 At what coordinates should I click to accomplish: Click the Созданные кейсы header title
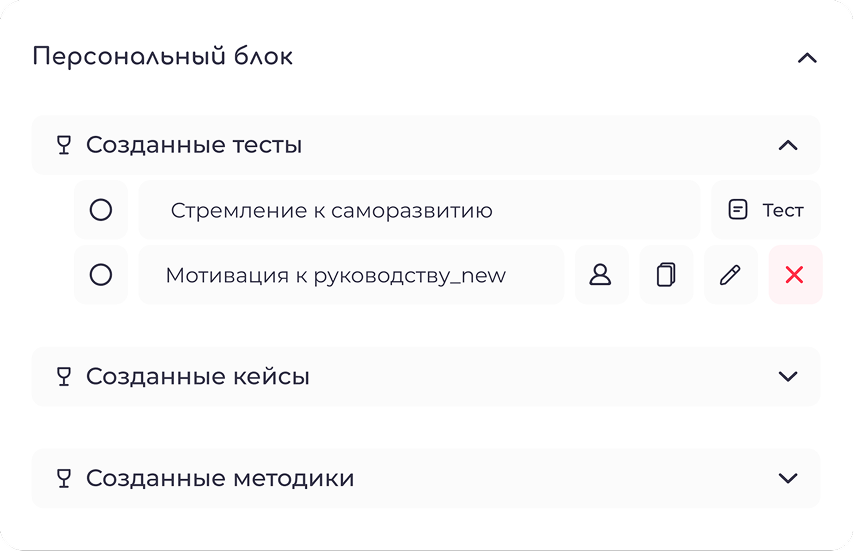(x=198, y=377)
